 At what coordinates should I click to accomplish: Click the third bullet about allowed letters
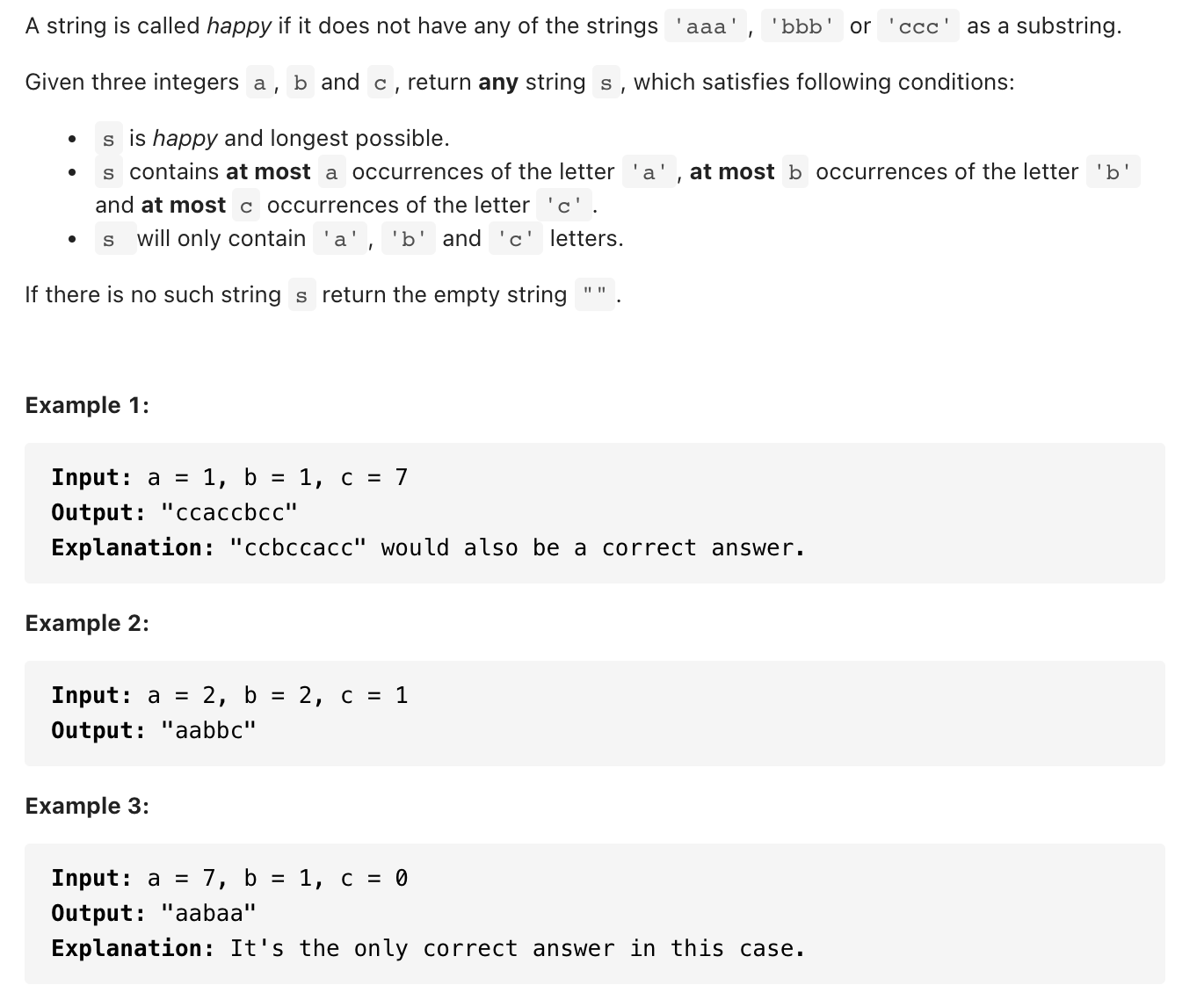(x=359, y=239)
